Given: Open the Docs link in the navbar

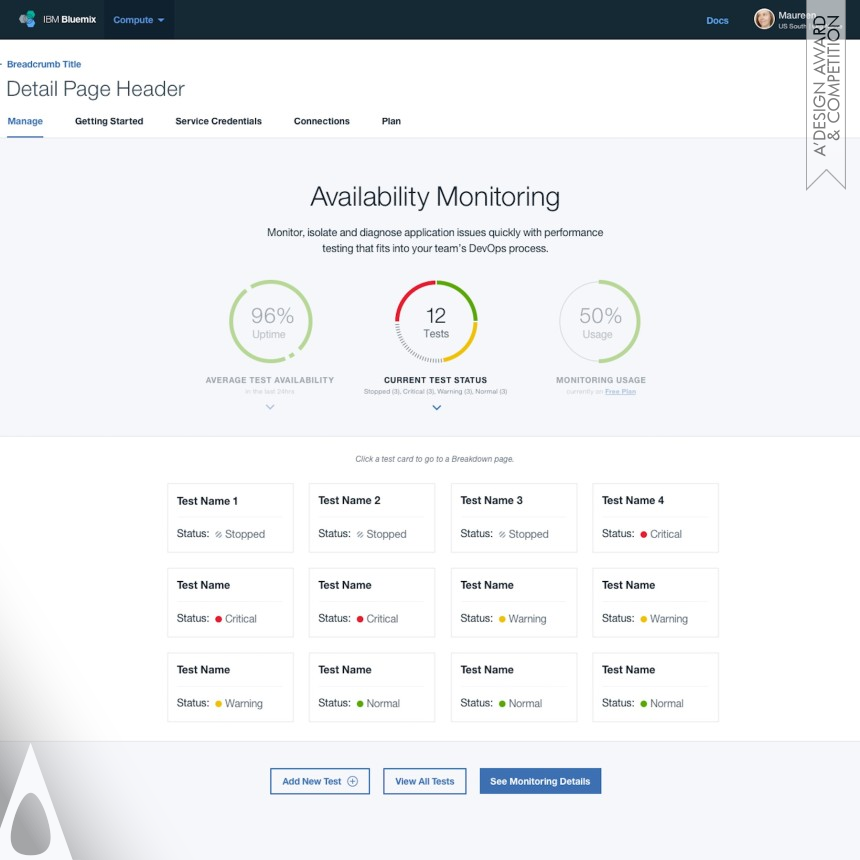Looking at the screenshot, I should (x=717, y=20).
